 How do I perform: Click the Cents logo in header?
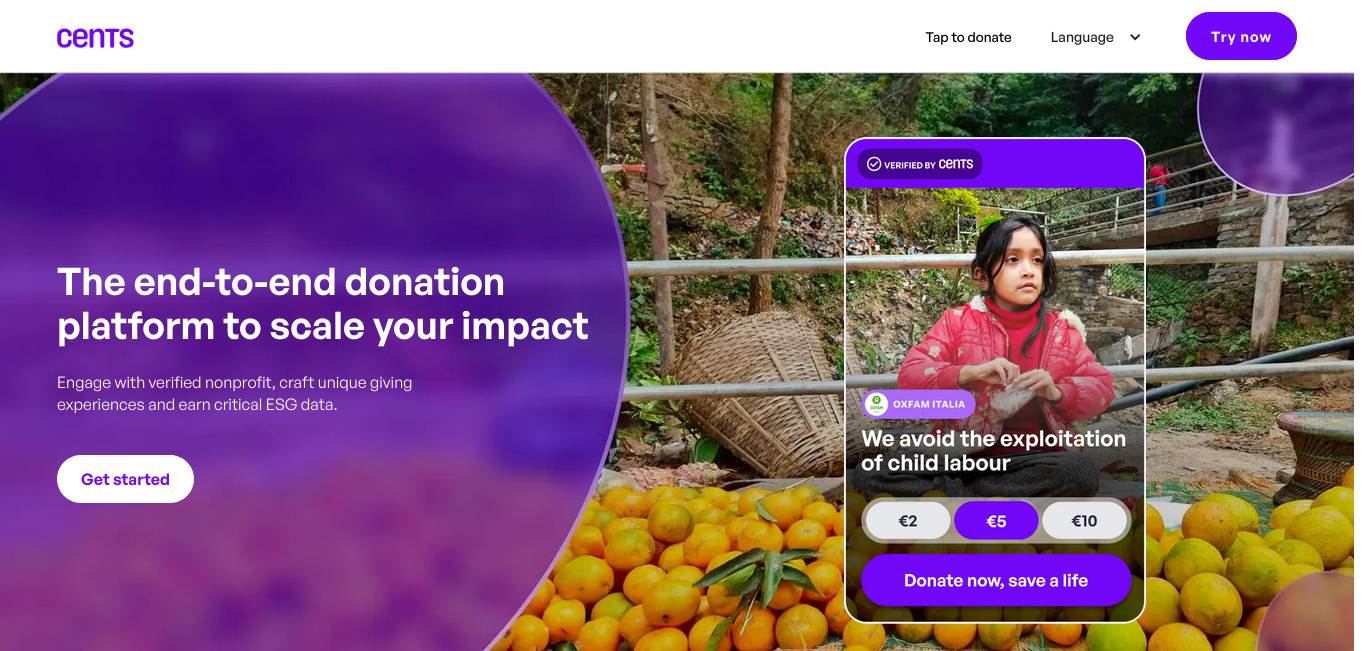(95, 38)
